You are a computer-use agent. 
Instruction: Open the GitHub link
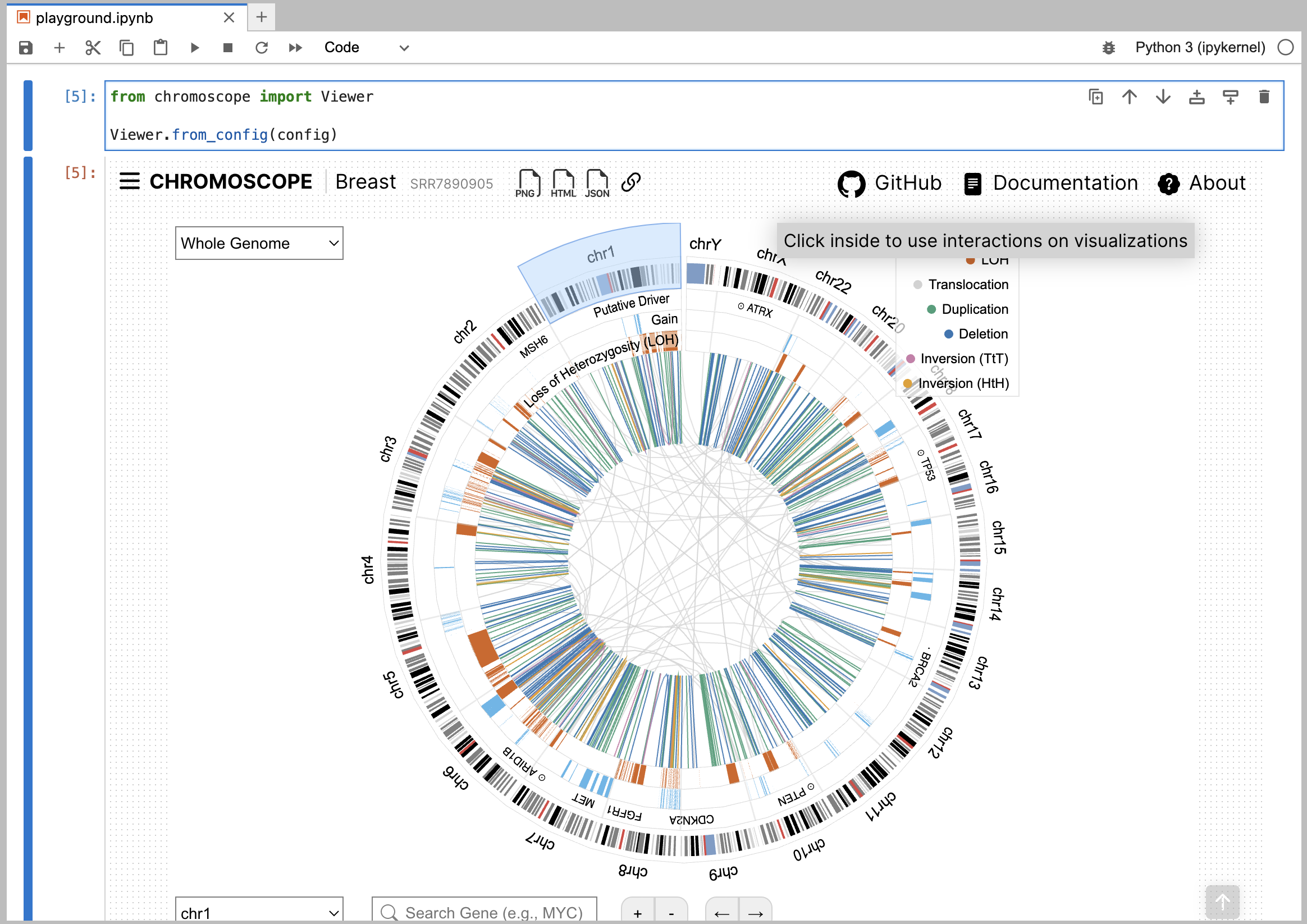tap(890, 184)
